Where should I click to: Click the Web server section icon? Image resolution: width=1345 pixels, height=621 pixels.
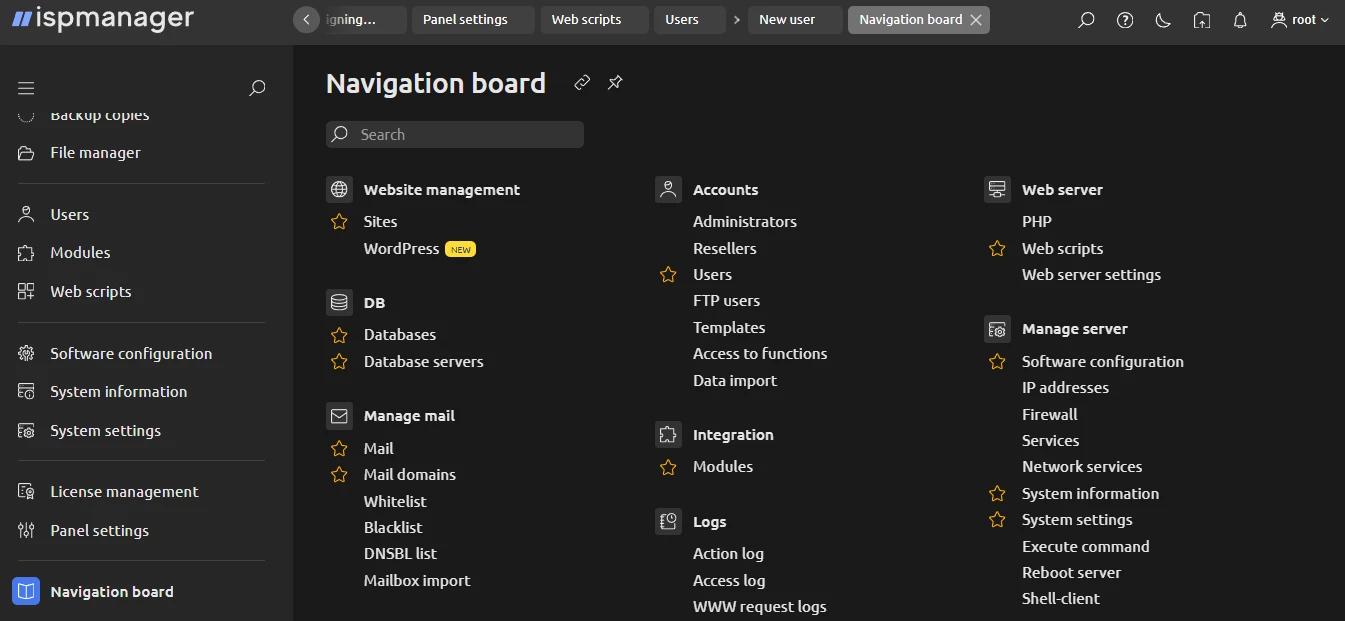tap(997, 188)
